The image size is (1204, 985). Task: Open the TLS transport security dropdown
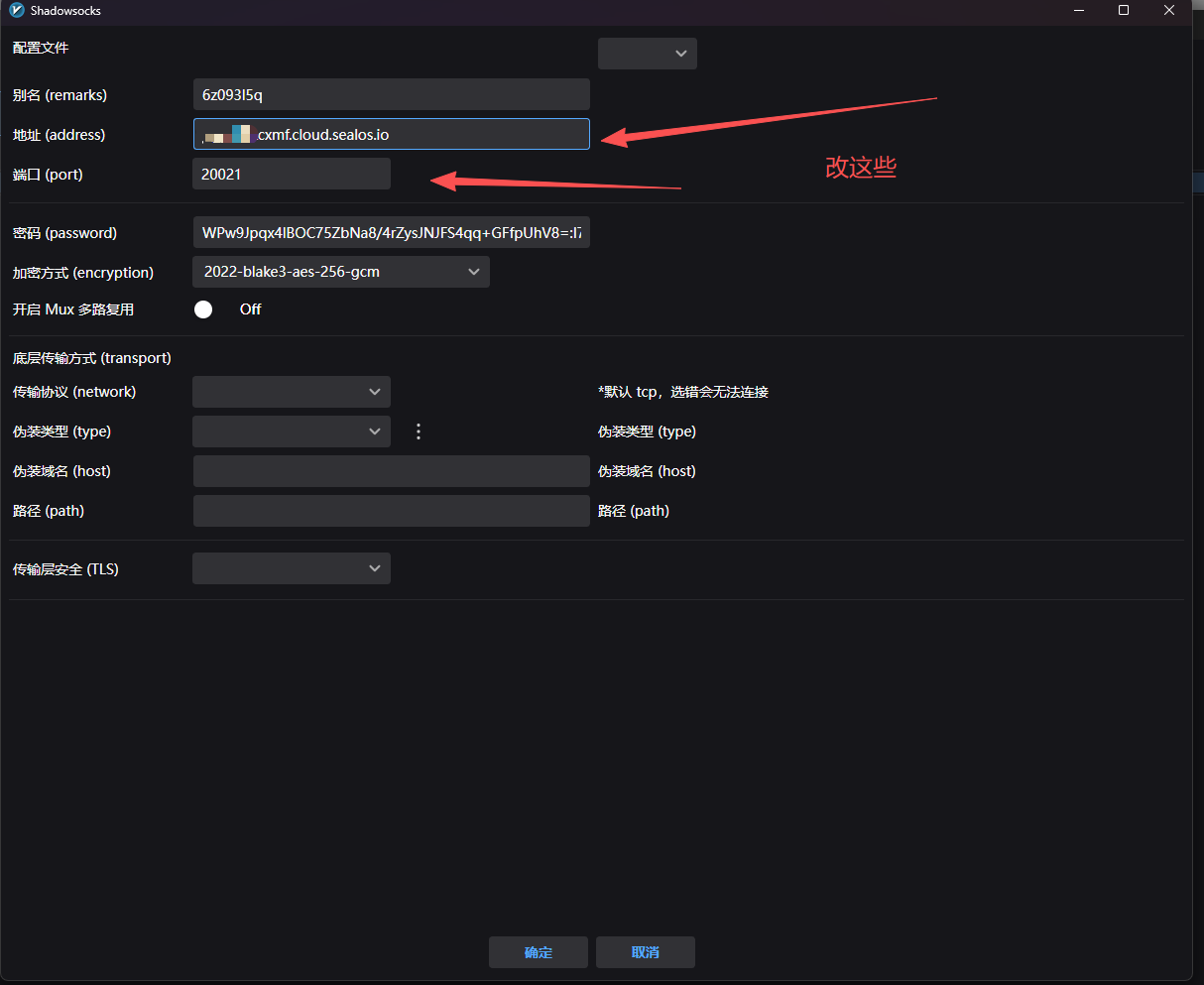[291, 568]
